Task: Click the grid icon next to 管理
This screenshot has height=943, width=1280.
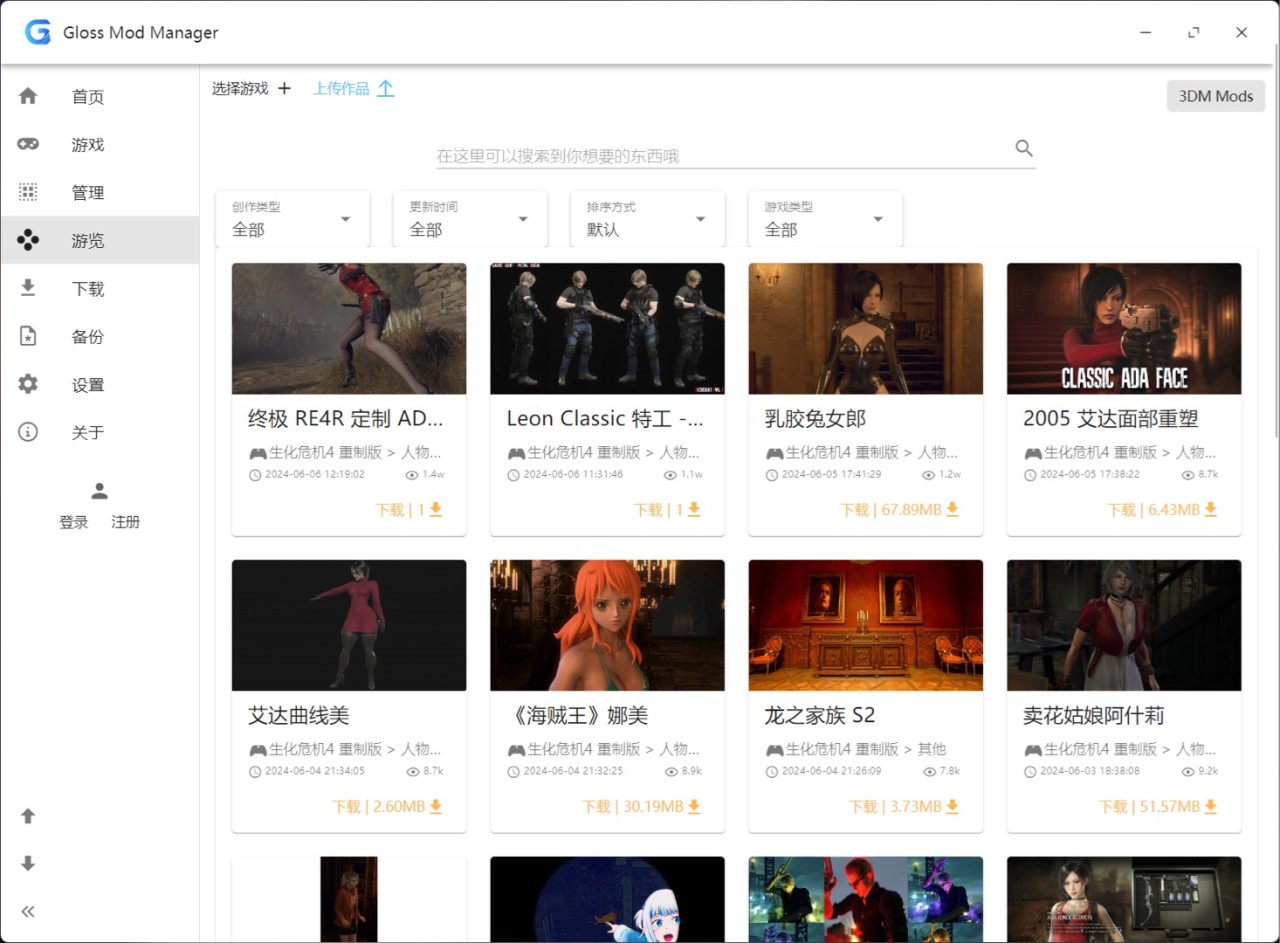Action: coord(28,192)
